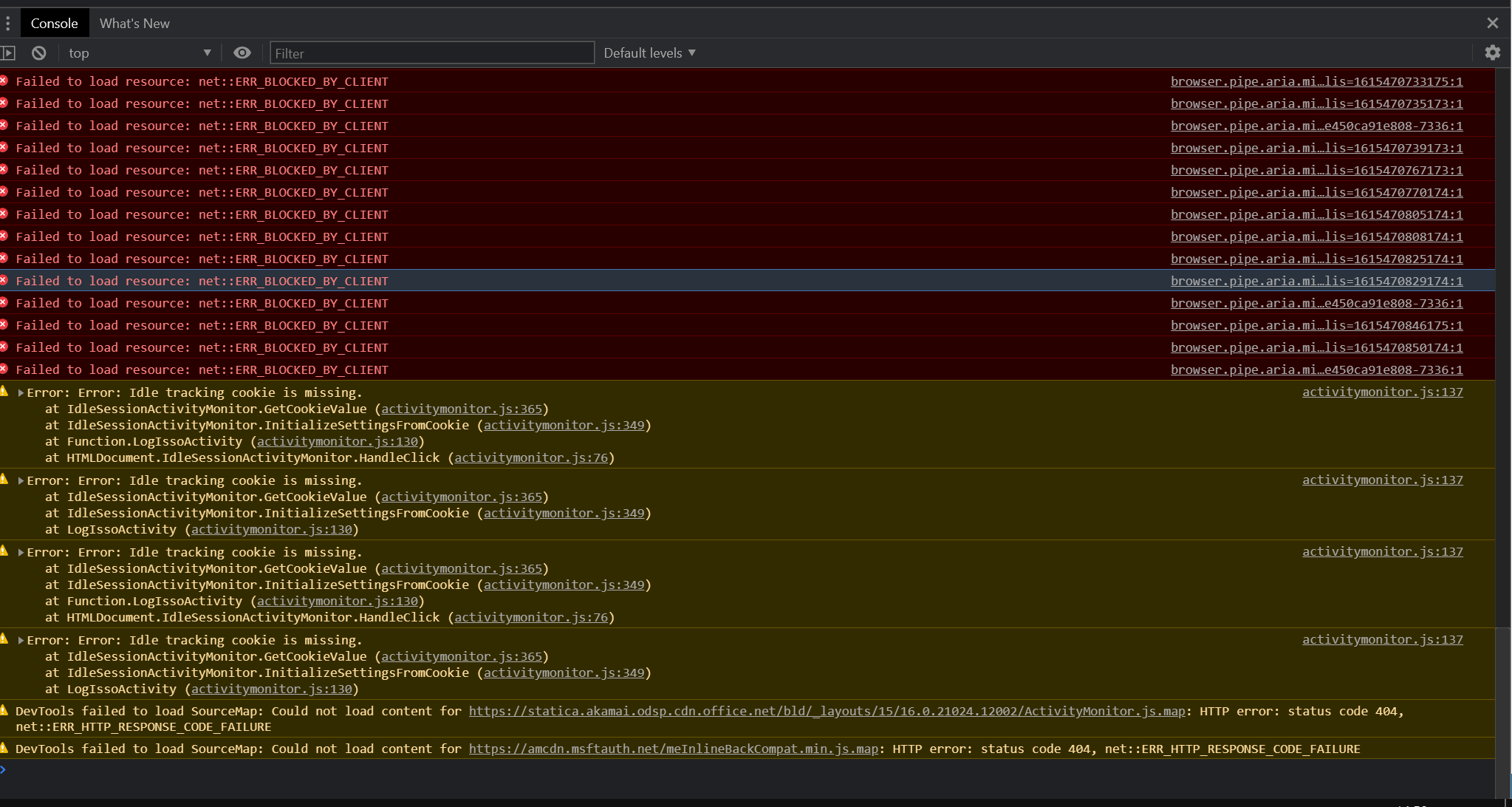Image resolution: width=1512 pixels, height=807 pixels.
Task: Open console settings gear
Action: (1492, 52)
